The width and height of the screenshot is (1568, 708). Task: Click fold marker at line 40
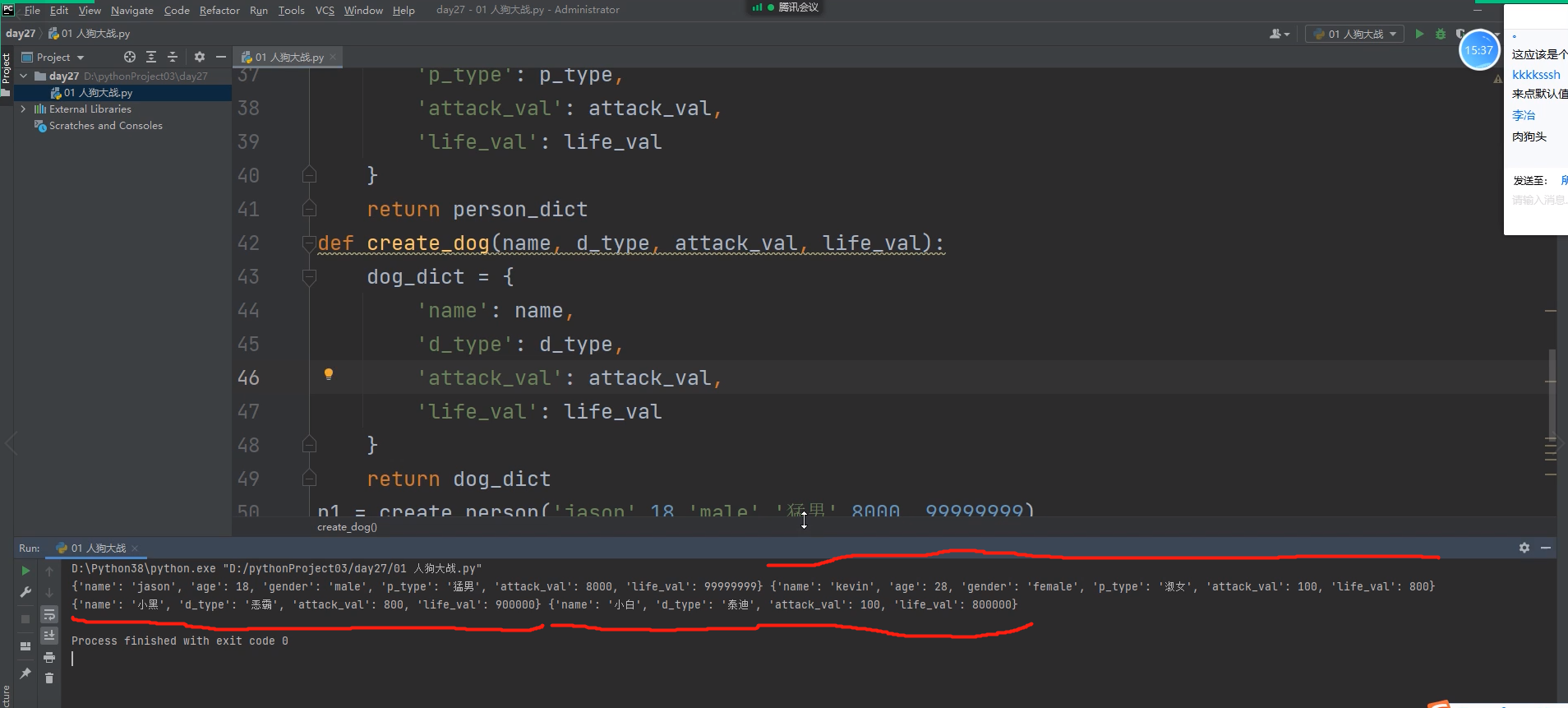pyautogui.click(x=309, y=174)
